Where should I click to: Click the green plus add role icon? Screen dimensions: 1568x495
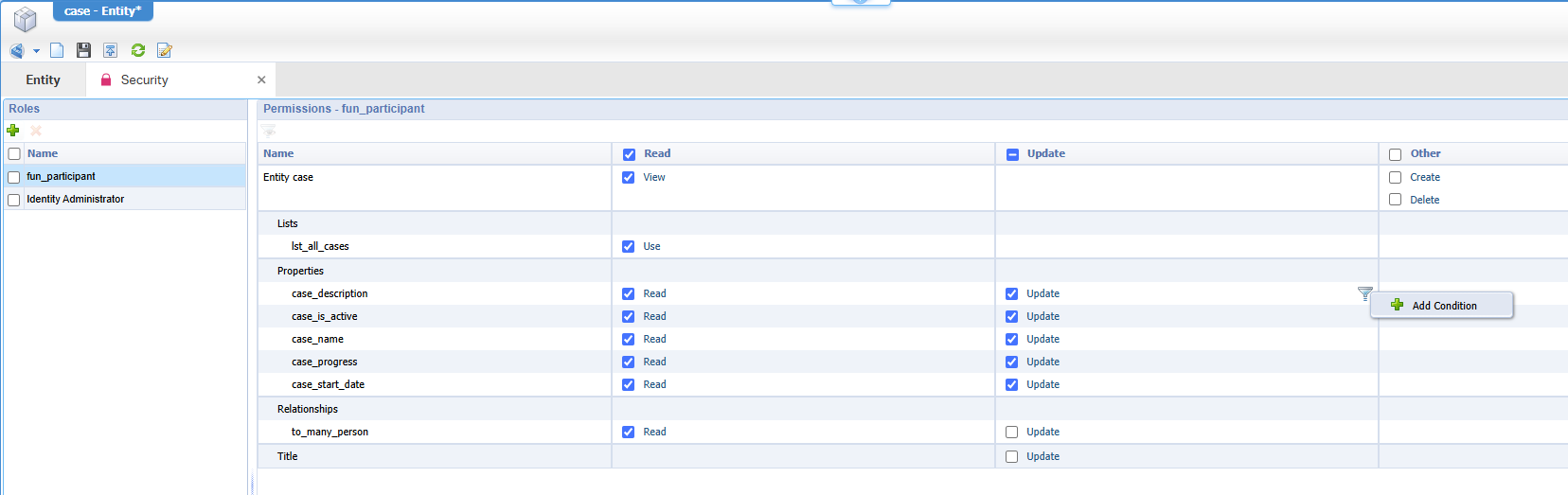point(13,131)
